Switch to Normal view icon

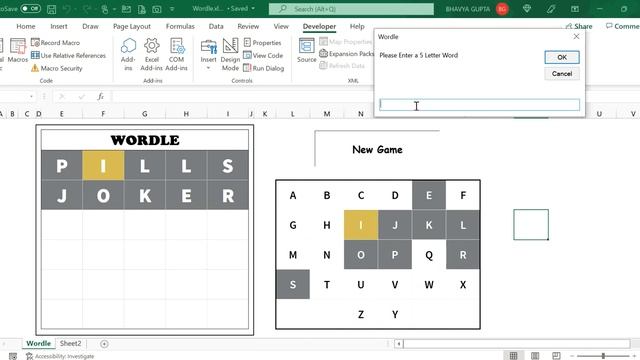point(513,356)
